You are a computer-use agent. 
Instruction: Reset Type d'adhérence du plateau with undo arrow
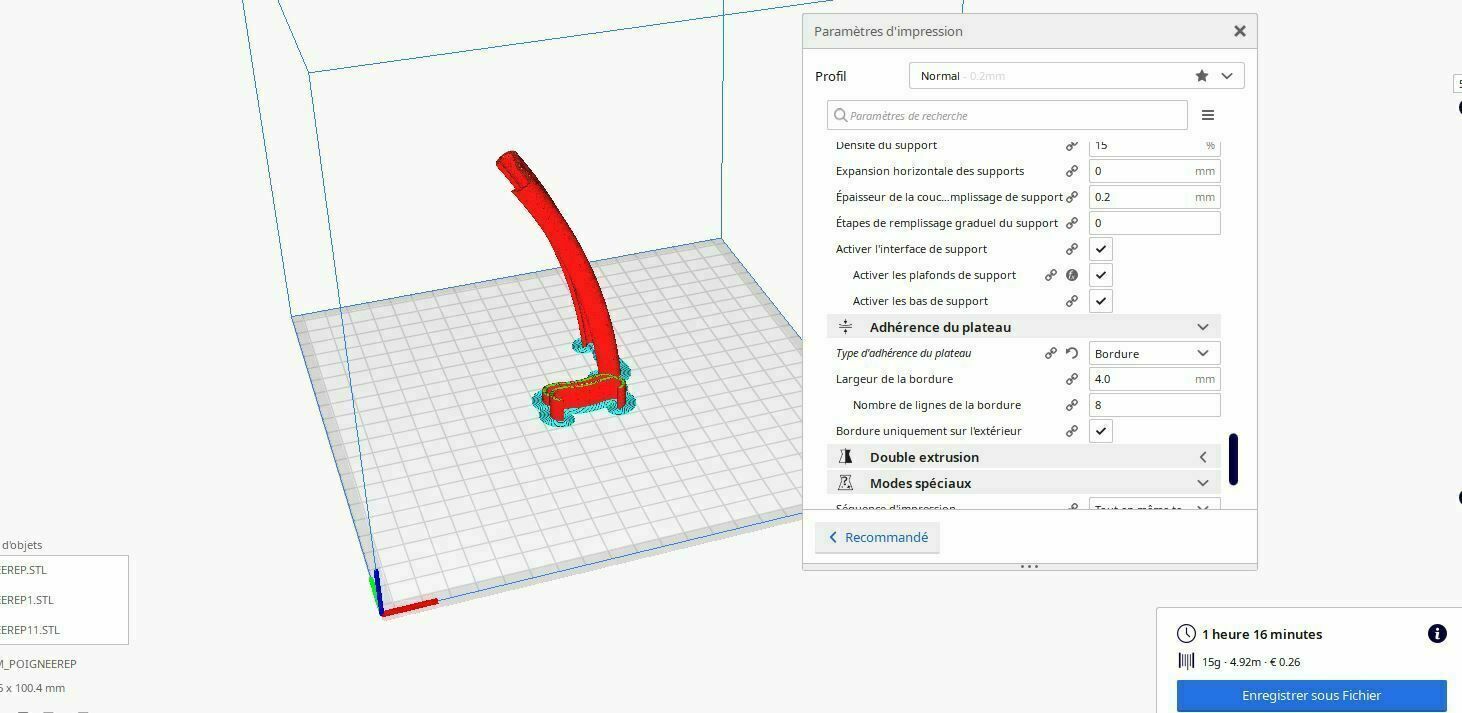(x=1072, y=353)
